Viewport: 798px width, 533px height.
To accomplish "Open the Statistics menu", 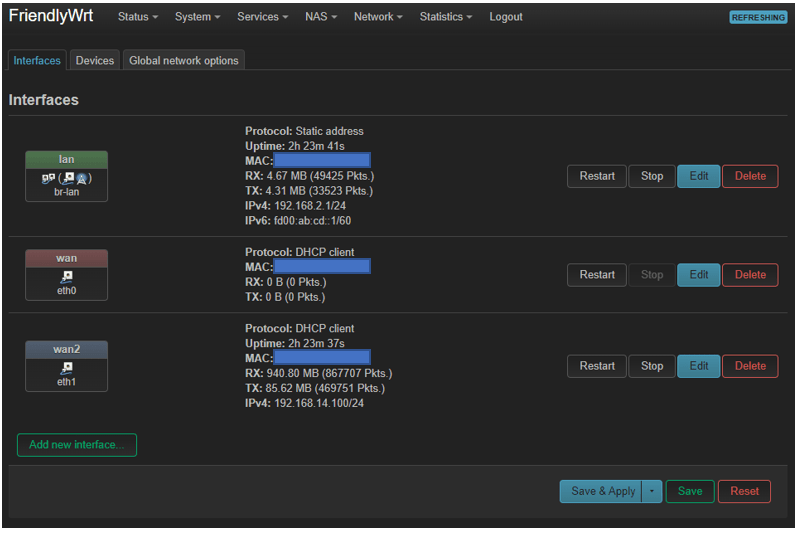I will [x=446, y=17].
